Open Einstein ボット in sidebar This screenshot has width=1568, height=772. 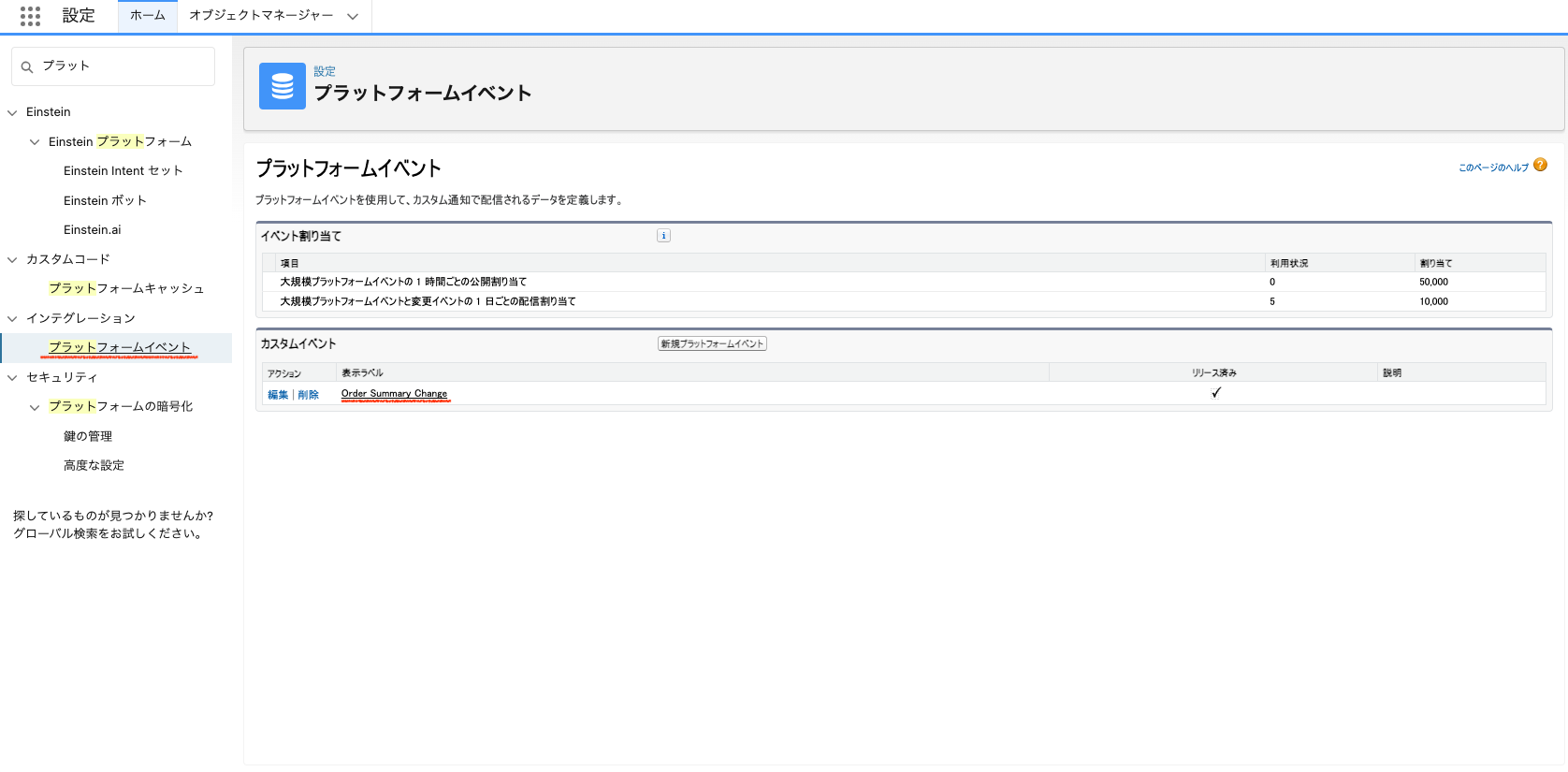click(x=105, y=200)
